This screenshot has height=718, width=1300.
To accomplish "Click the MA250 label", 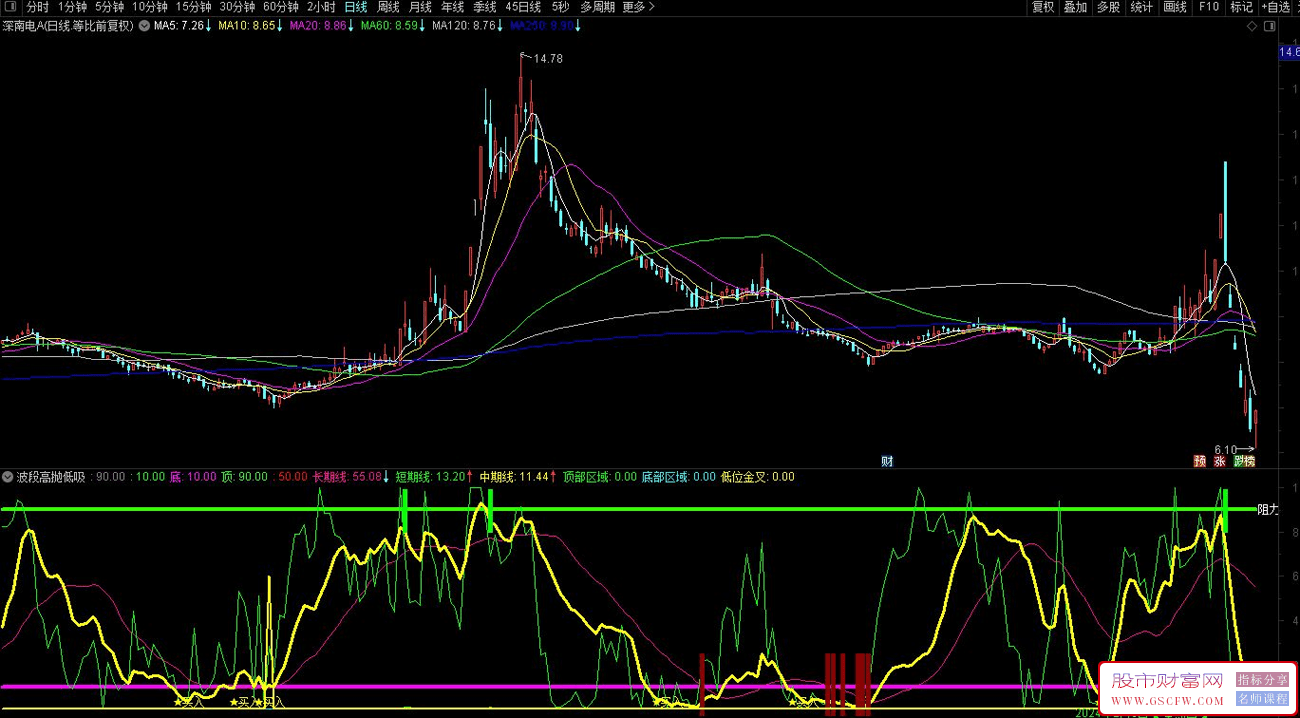I will coord(544,26).
